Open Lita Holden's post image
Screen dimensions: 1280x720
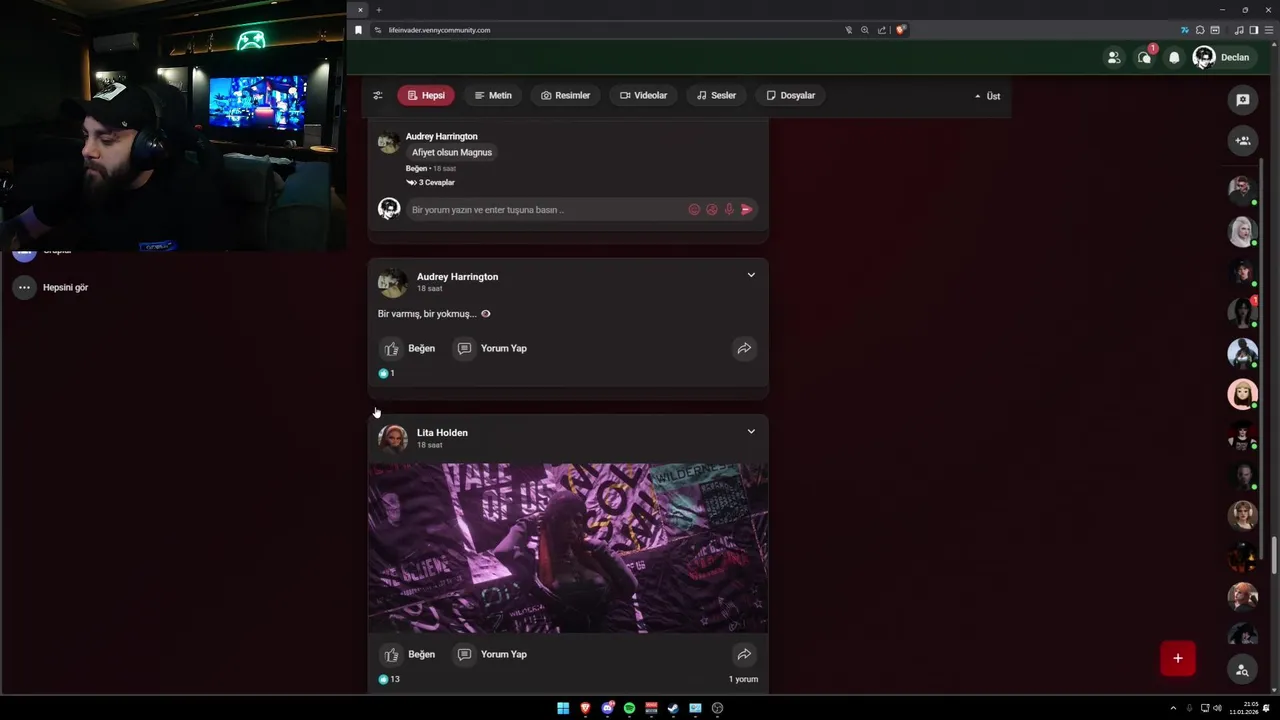pos(568,548)
